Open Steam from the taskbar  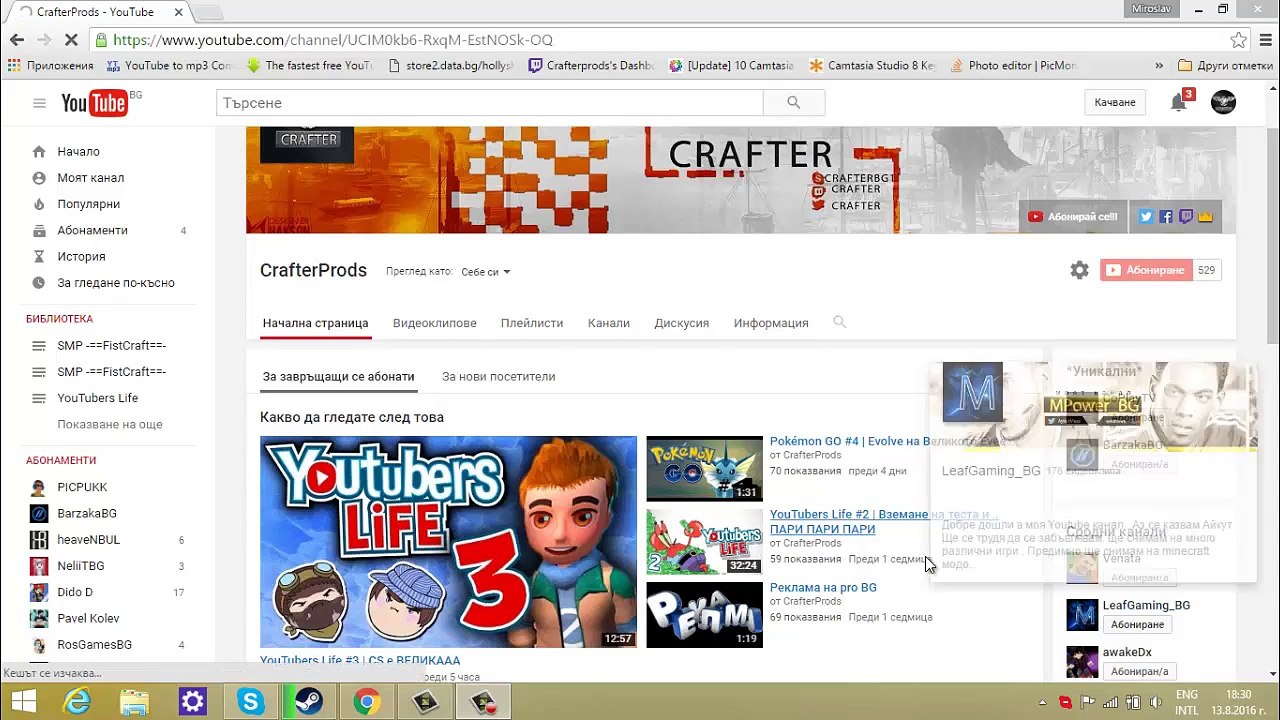308,702
